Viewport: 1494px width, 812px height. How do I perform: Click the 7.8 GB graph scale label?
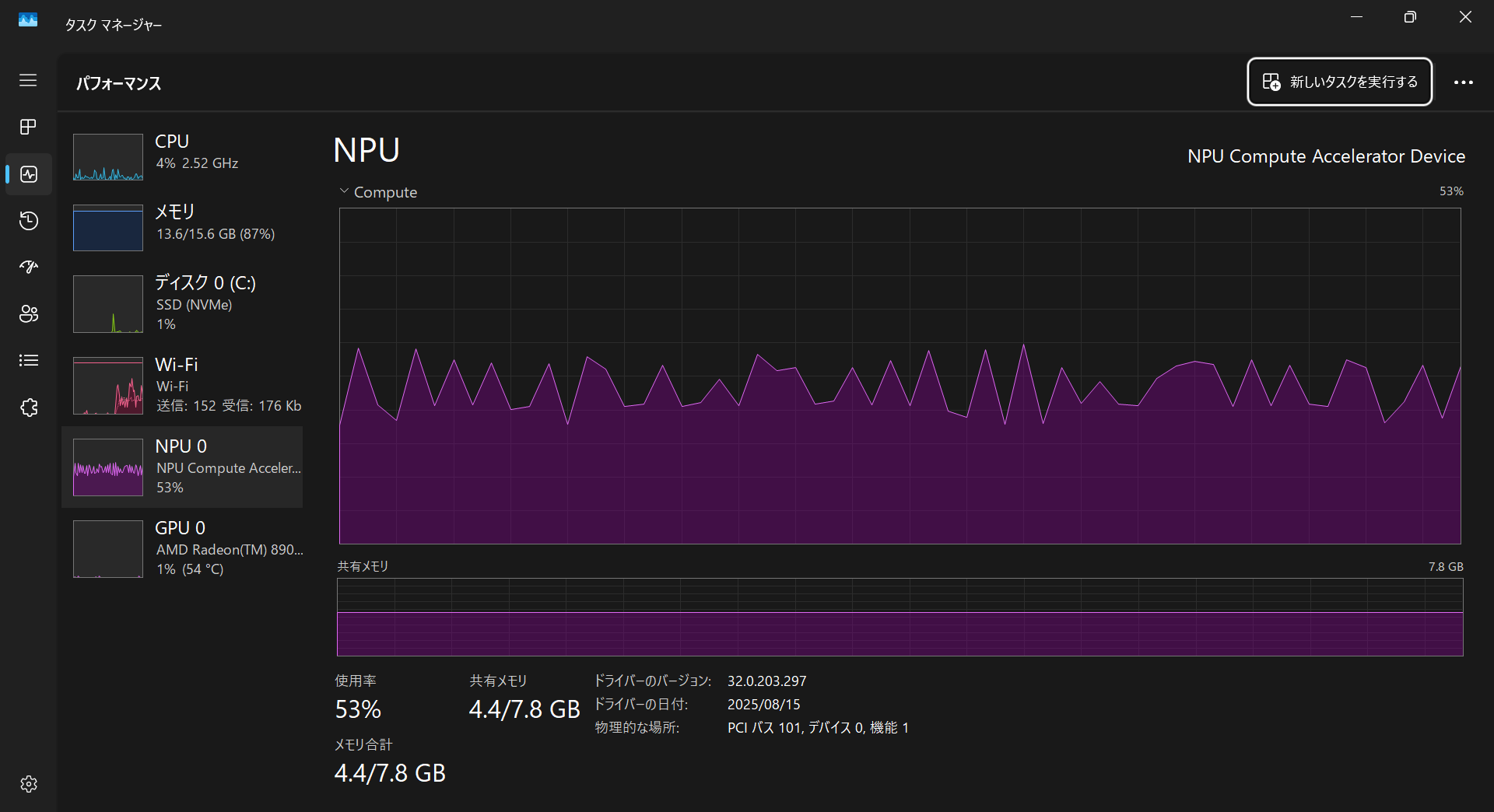(1446, 567)
